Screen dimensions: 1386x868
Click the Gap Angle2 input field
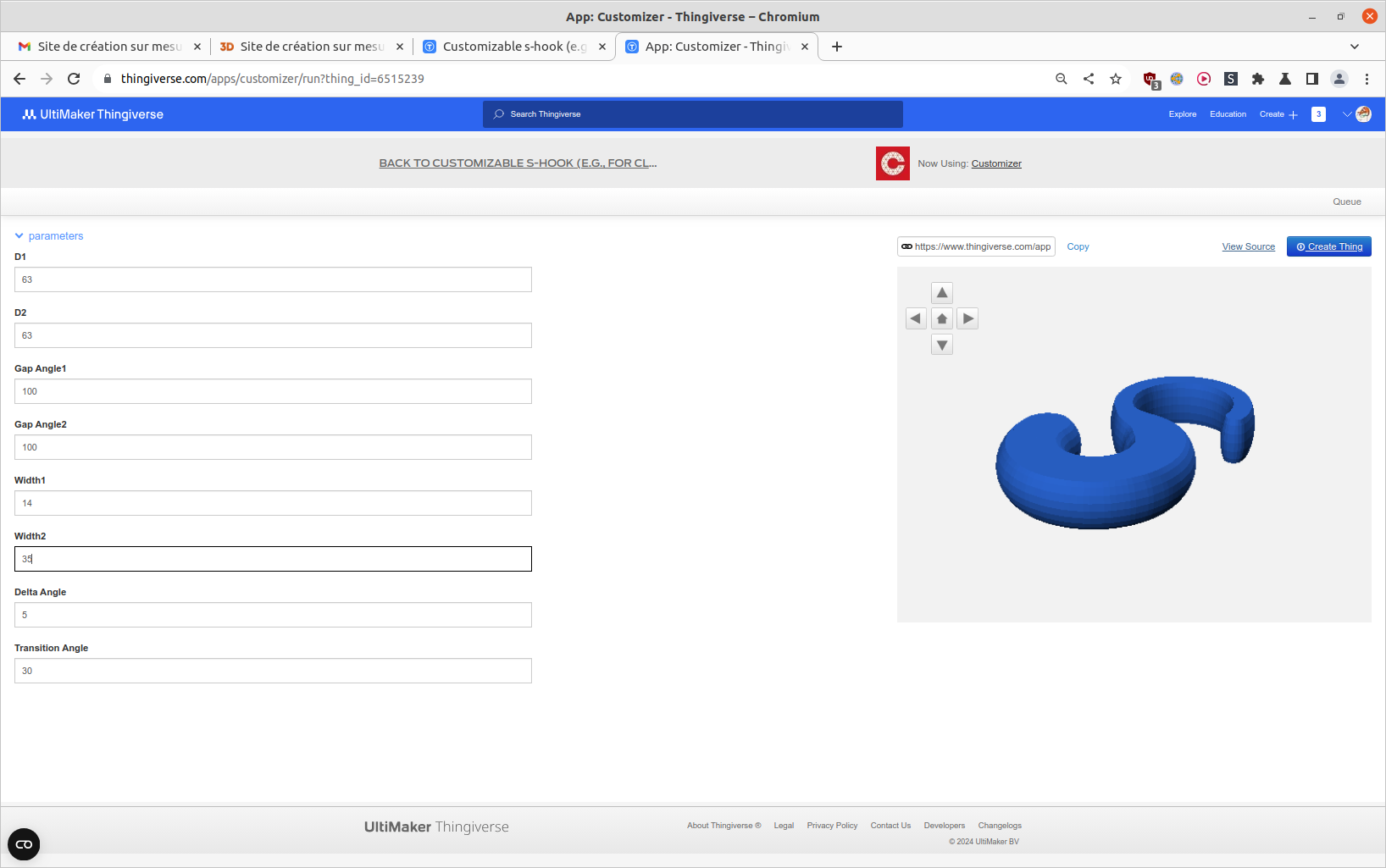(273, 447)
